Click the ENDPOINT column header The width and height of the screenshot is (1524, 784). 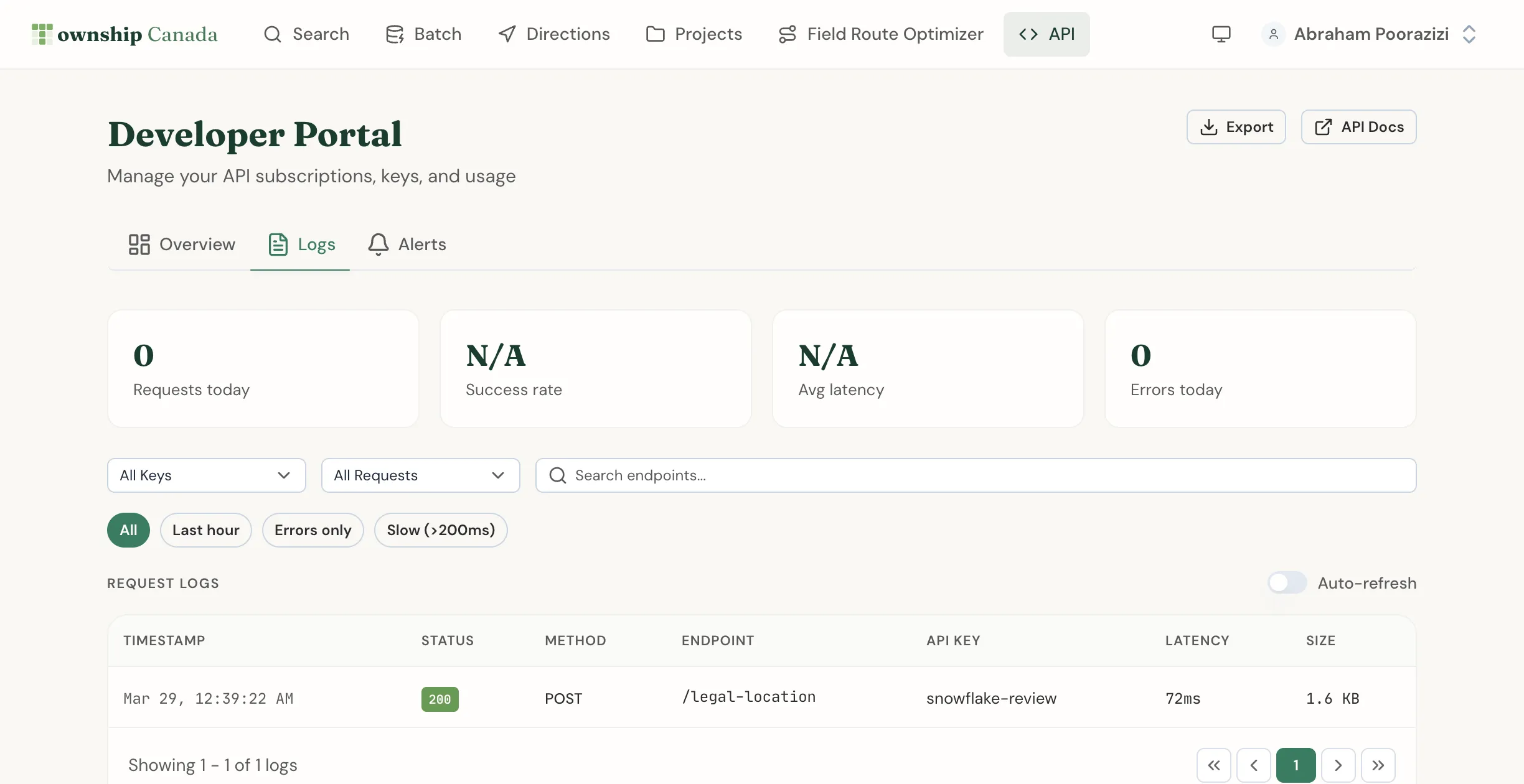tap(718, 641)
